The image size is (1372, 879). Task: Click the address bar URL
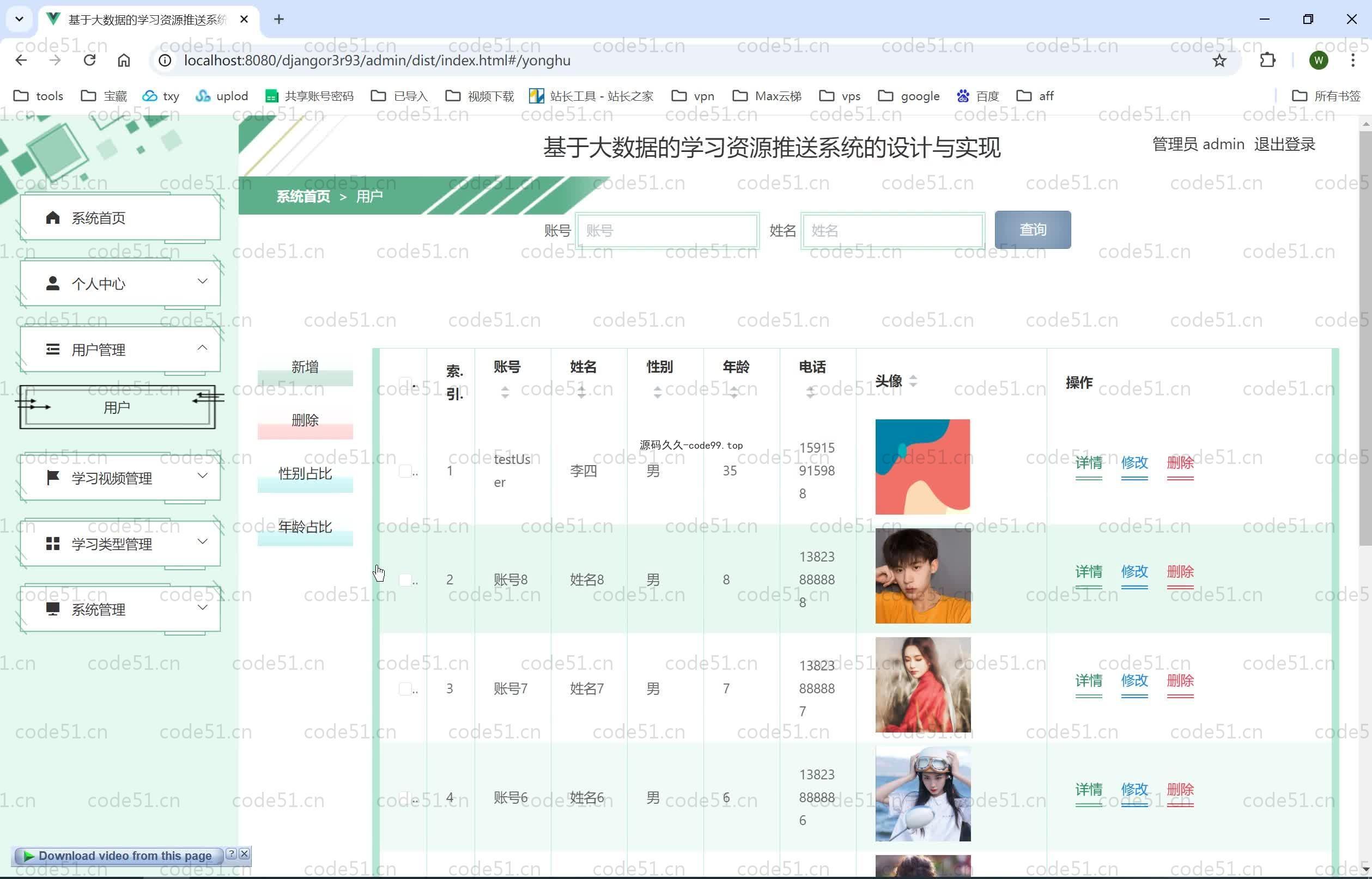(377, 60)
